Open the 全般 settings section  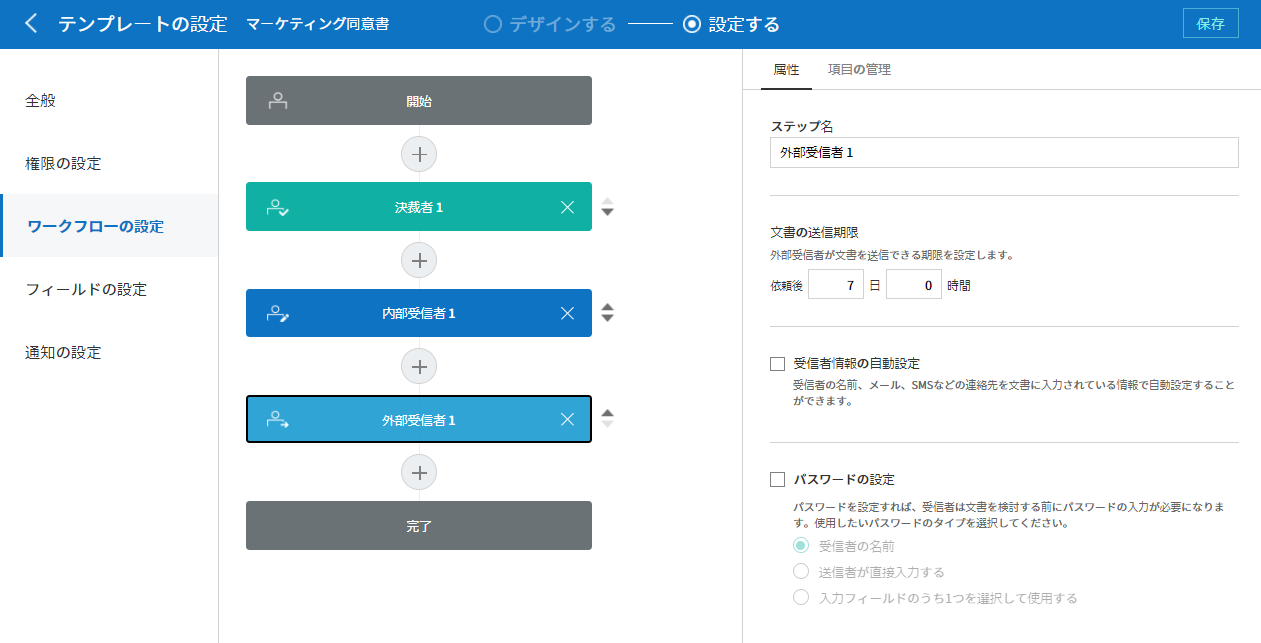109,100
